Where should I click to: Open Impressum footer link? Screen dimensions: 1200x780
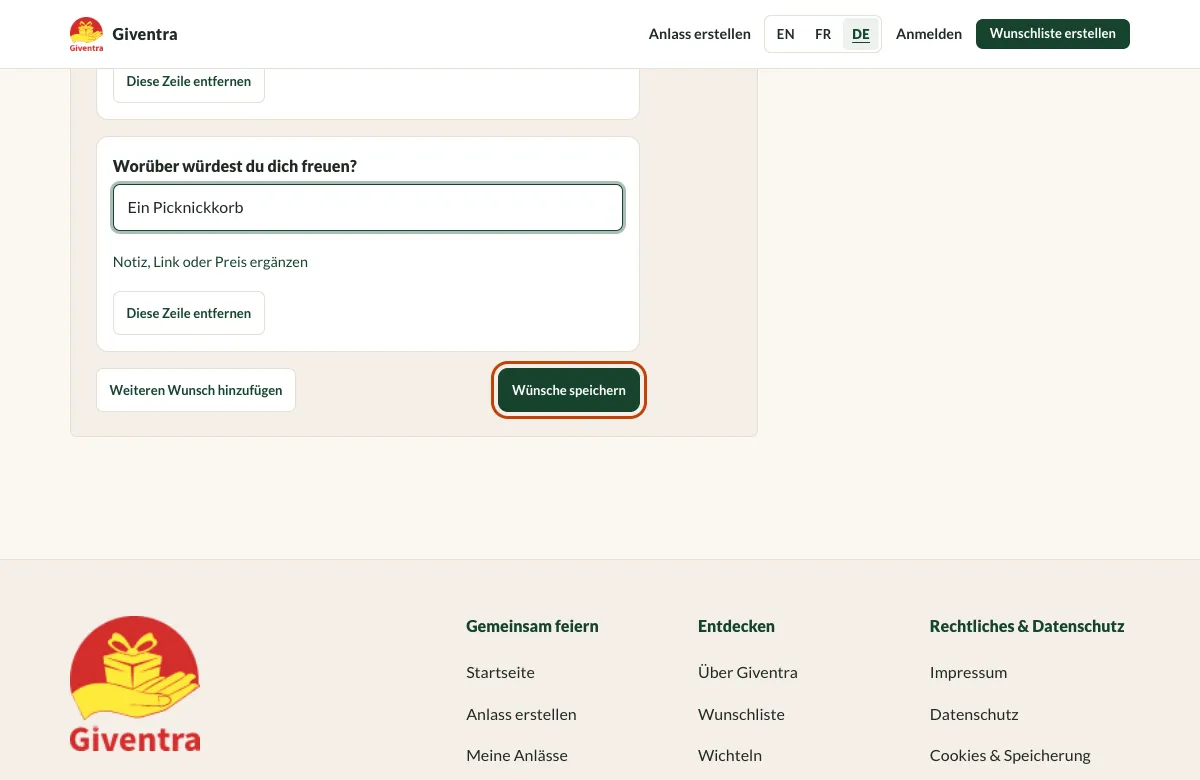(968, 672)
